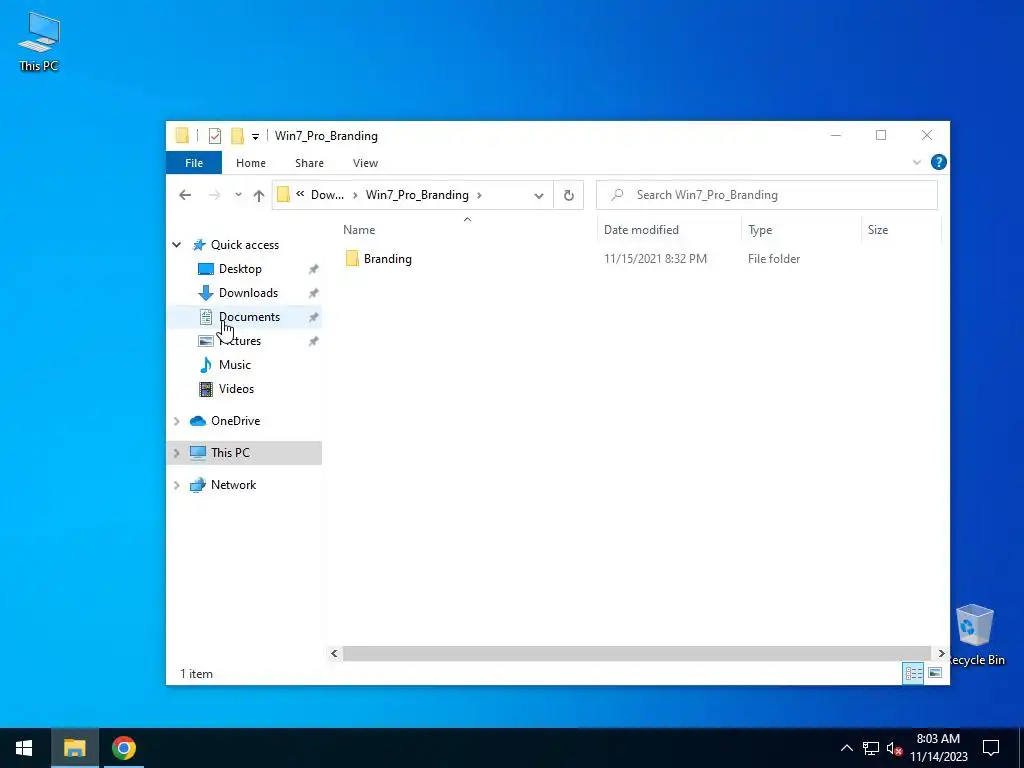
Task: Unpin Desktop using its pin icon
Action: pos(313,269)
